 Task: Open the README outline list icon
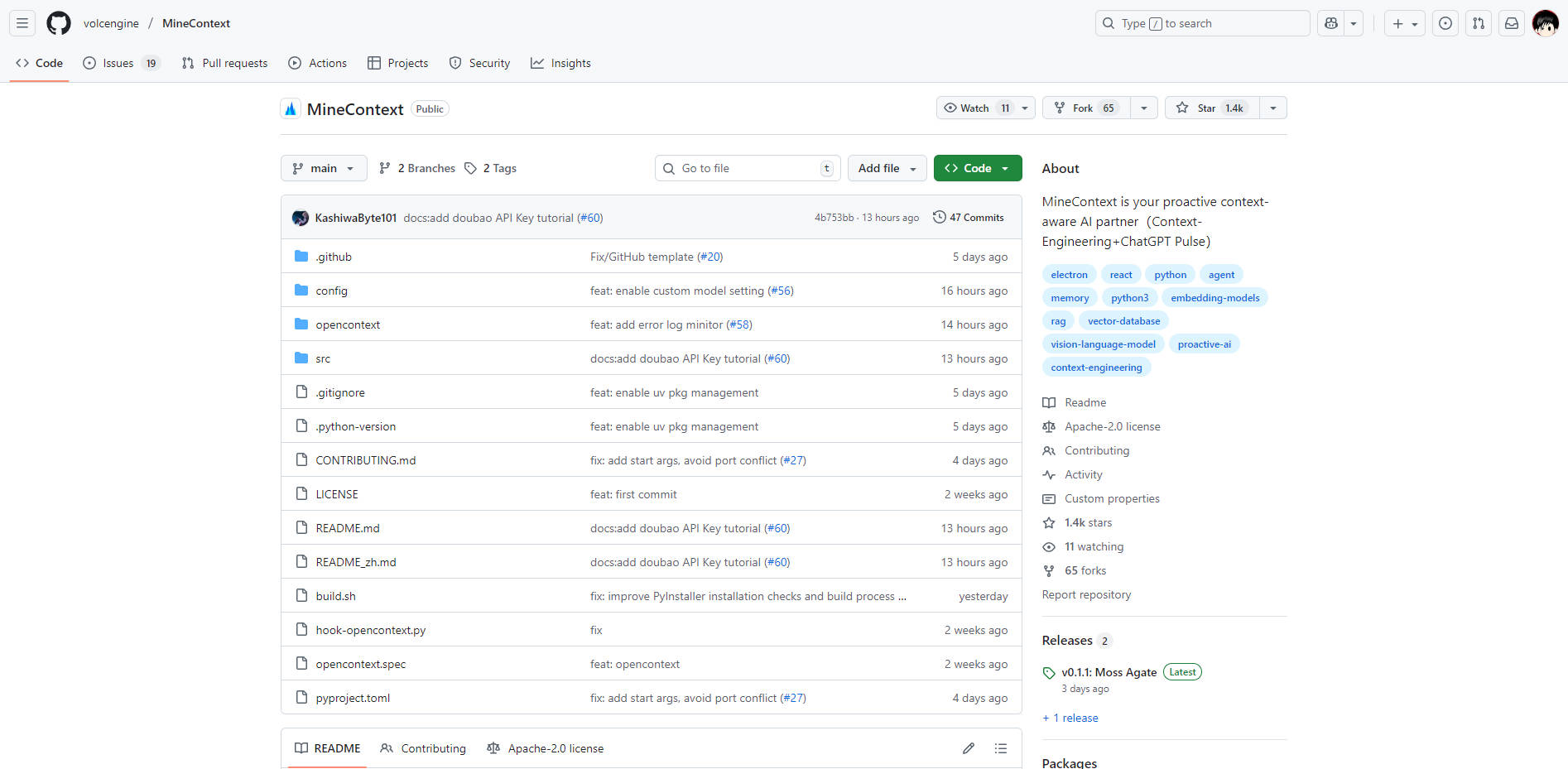coord(1000,748)
